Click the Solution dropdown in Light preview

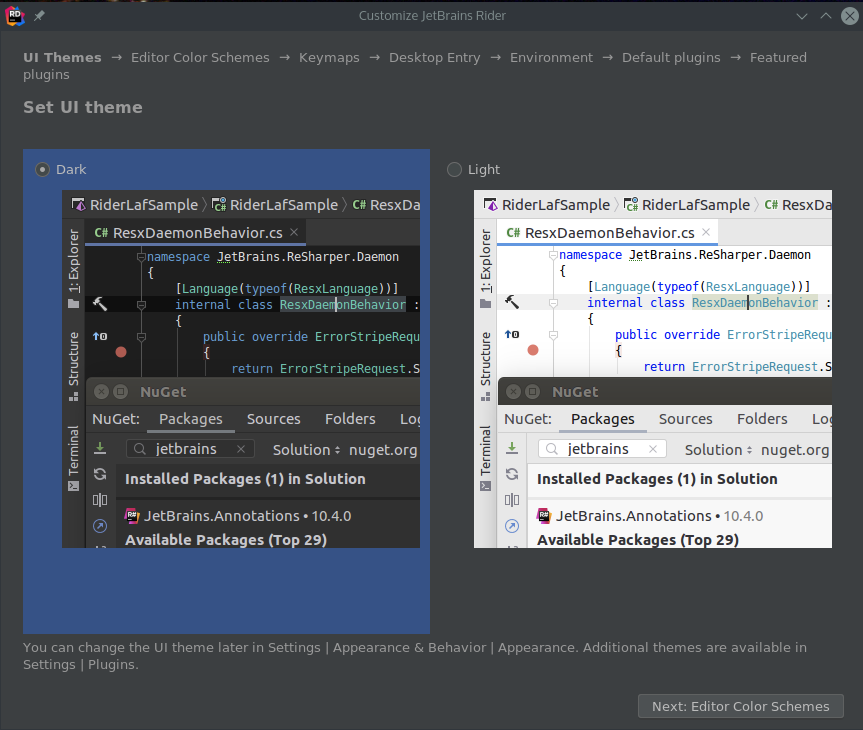point(718,450)
